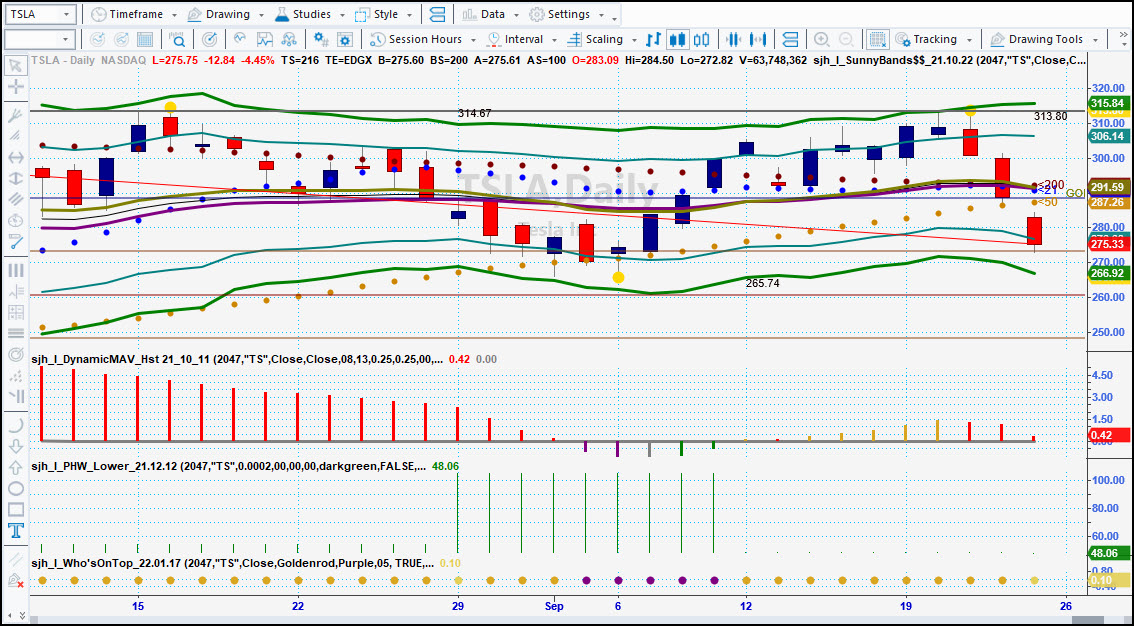Select the up arrow drawing tool

15,468
